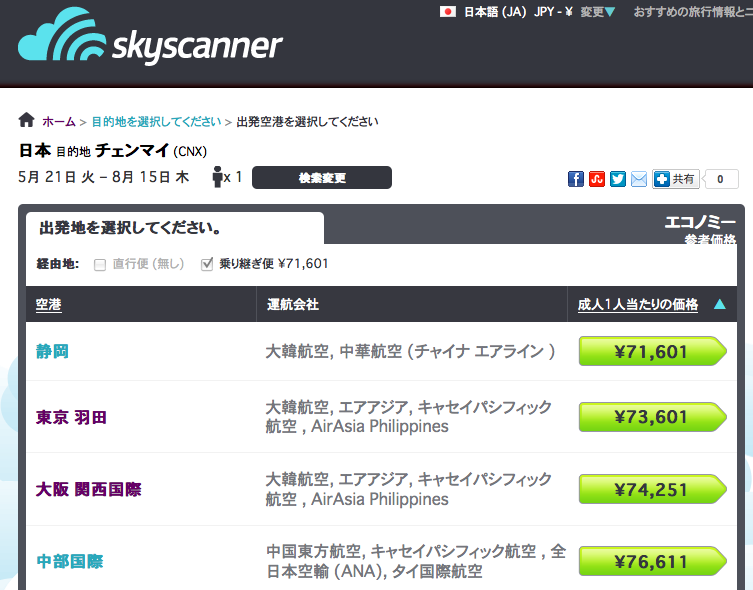Click the share count bubble showing 0
This screenshot has width=753, height=590.
pos(721,179)
